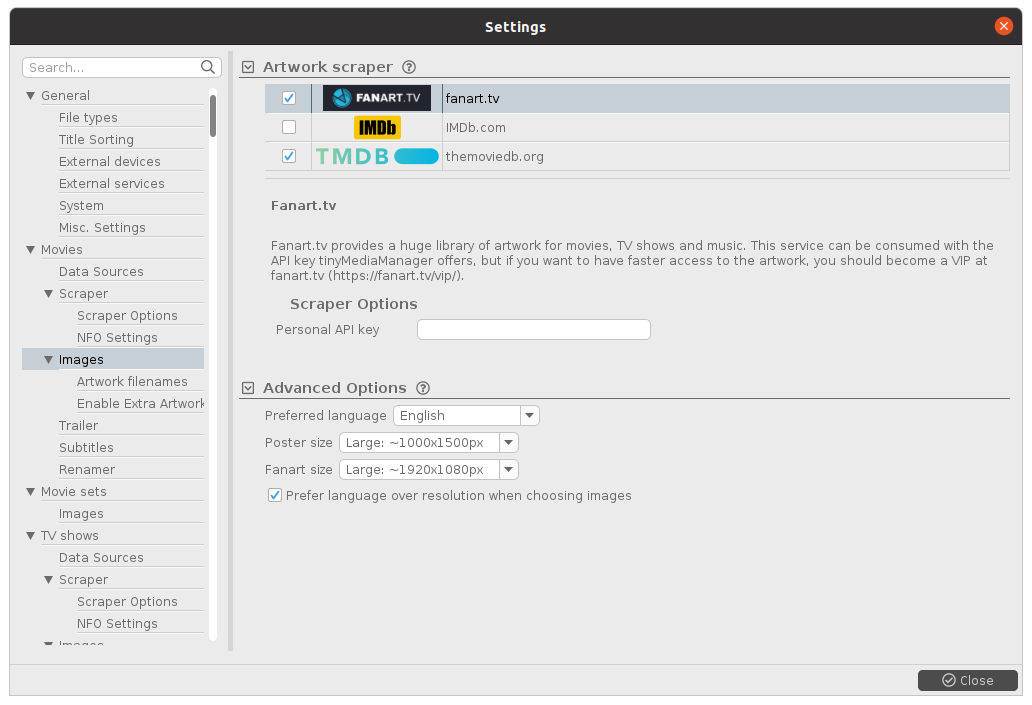
Task: Disable the fanart.tv scraper checkbox
Action: [x=289, y=98]
